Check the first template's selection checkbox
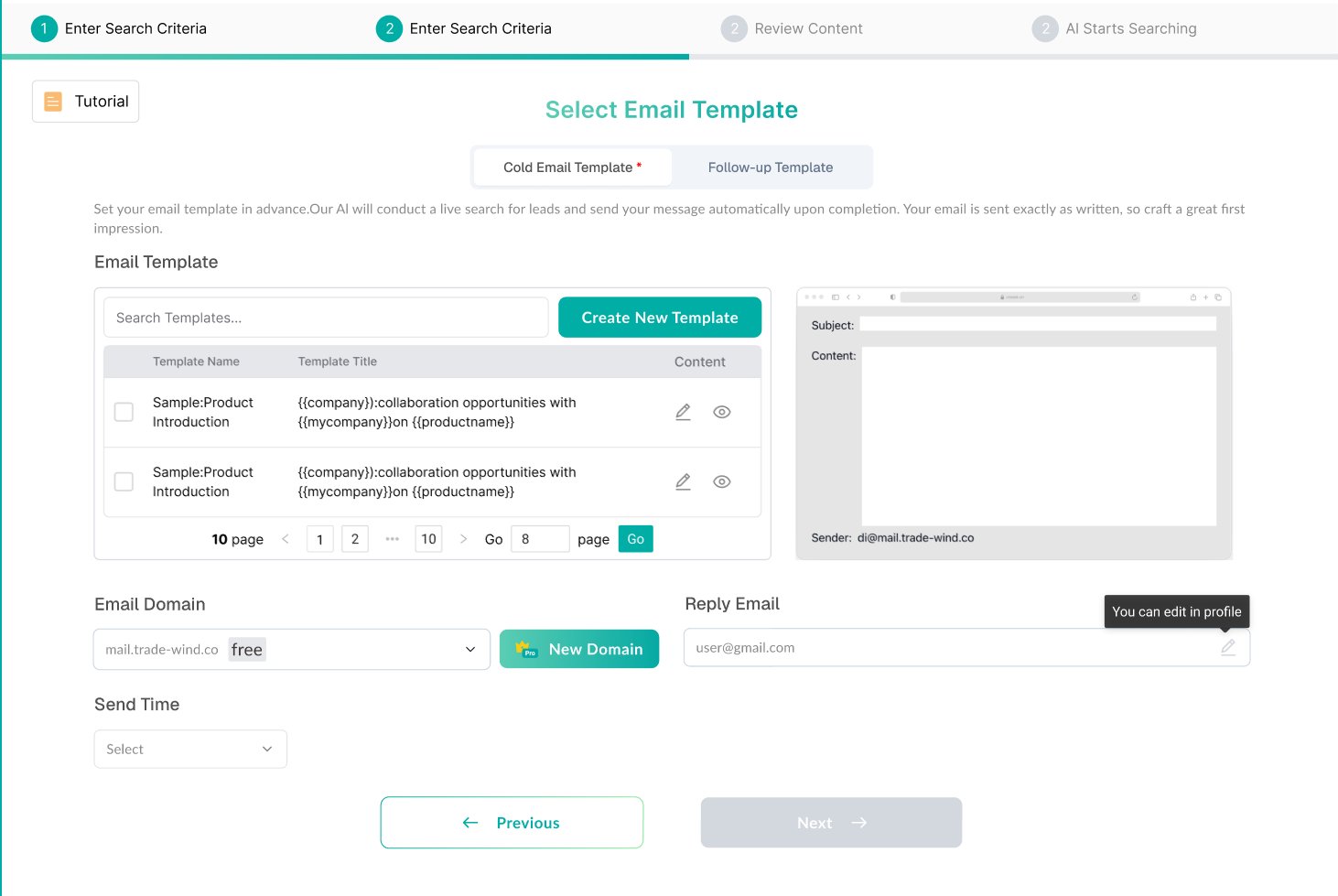The height and width of the screenshot is (896, 1338). point(124,412)
